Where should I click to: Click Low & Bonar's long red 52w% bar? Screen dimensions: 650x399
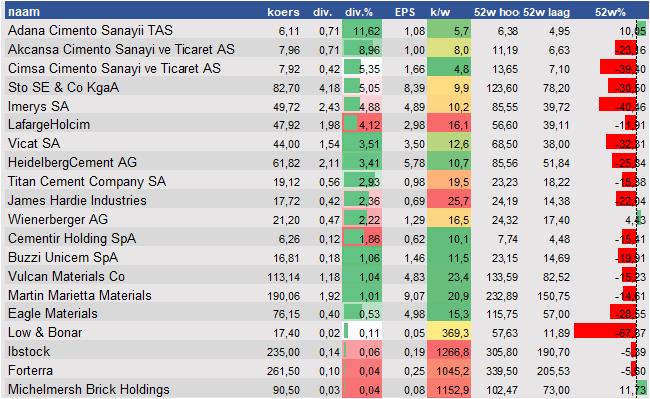605,331
